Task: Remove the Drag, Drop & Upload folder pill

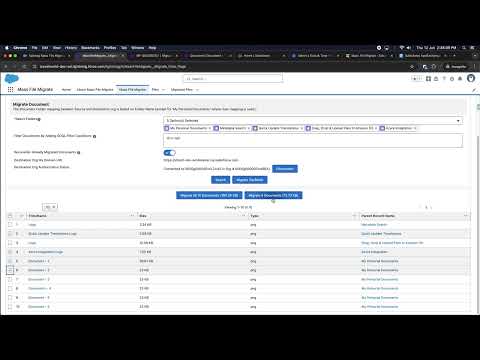Action: click(x=376, y=128)
